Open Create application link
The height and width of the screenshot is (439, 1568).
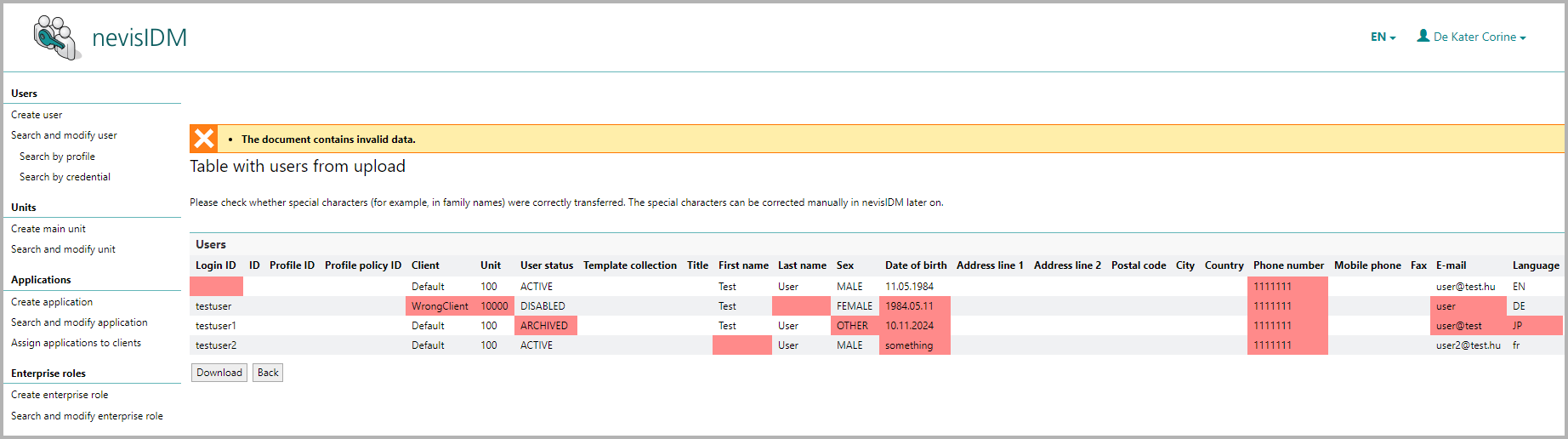click(52, 302)
